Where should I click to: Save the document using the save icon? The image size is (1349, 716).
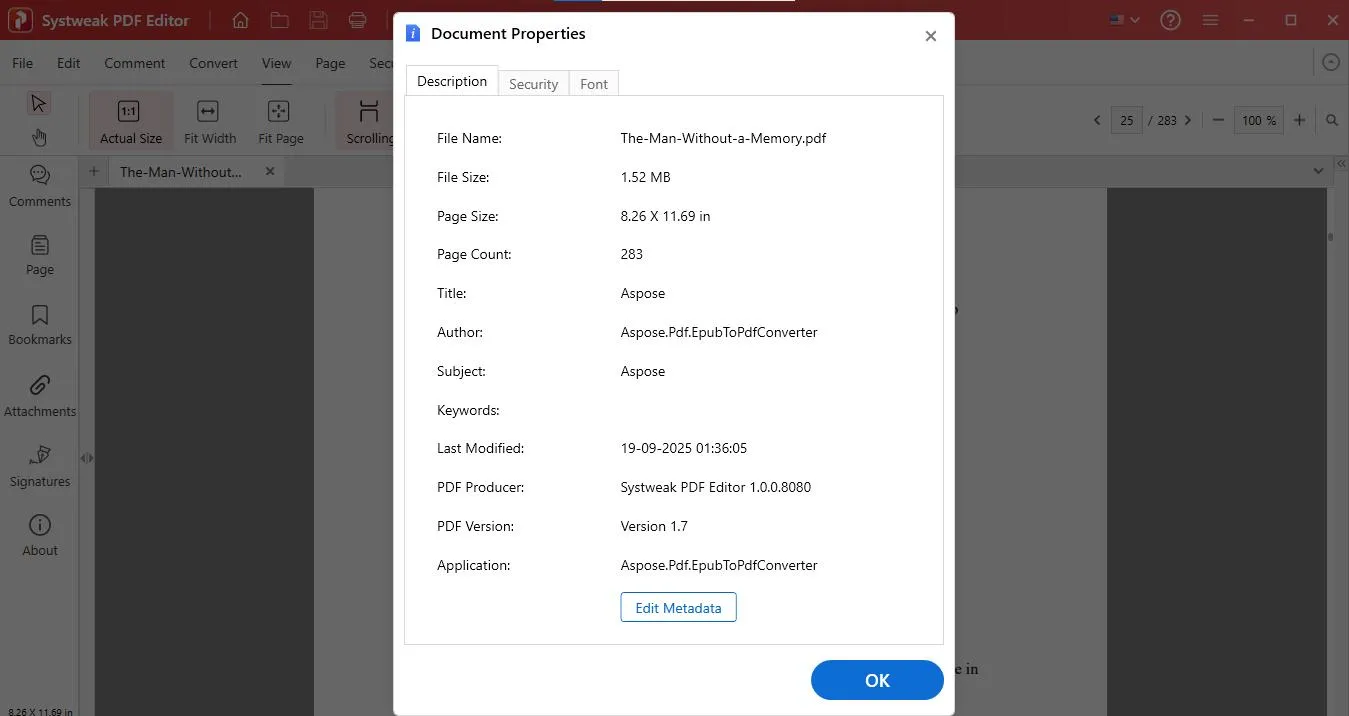pos(318,19)
